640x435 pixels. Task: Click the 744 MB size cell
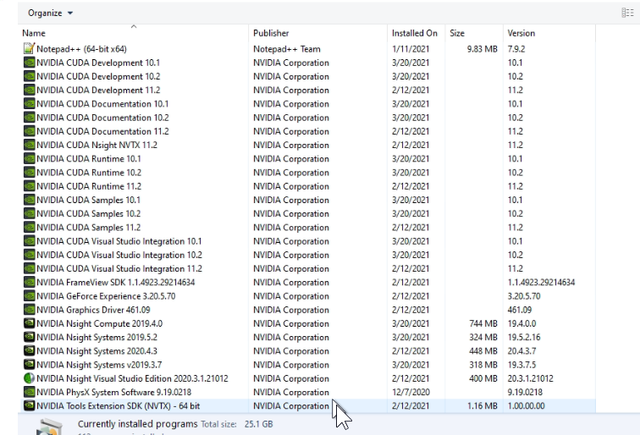coord(483,324)
